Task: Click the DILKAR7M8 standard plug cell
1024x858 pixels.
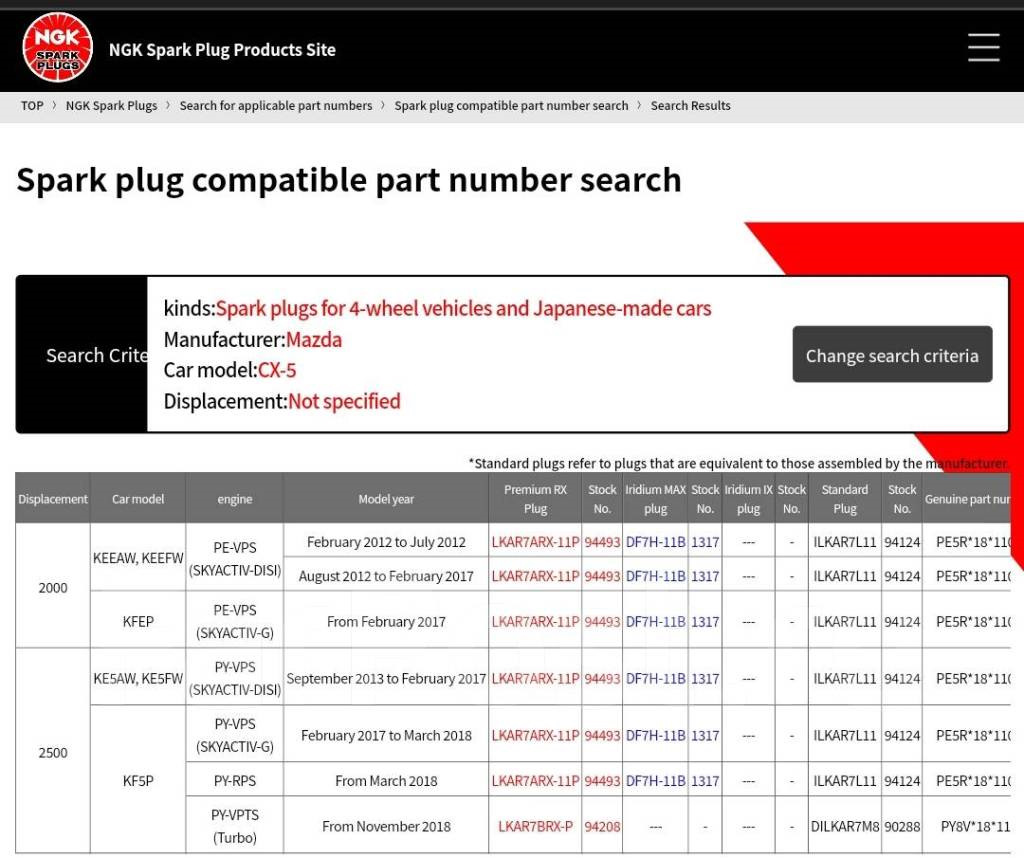Action: 845,826
